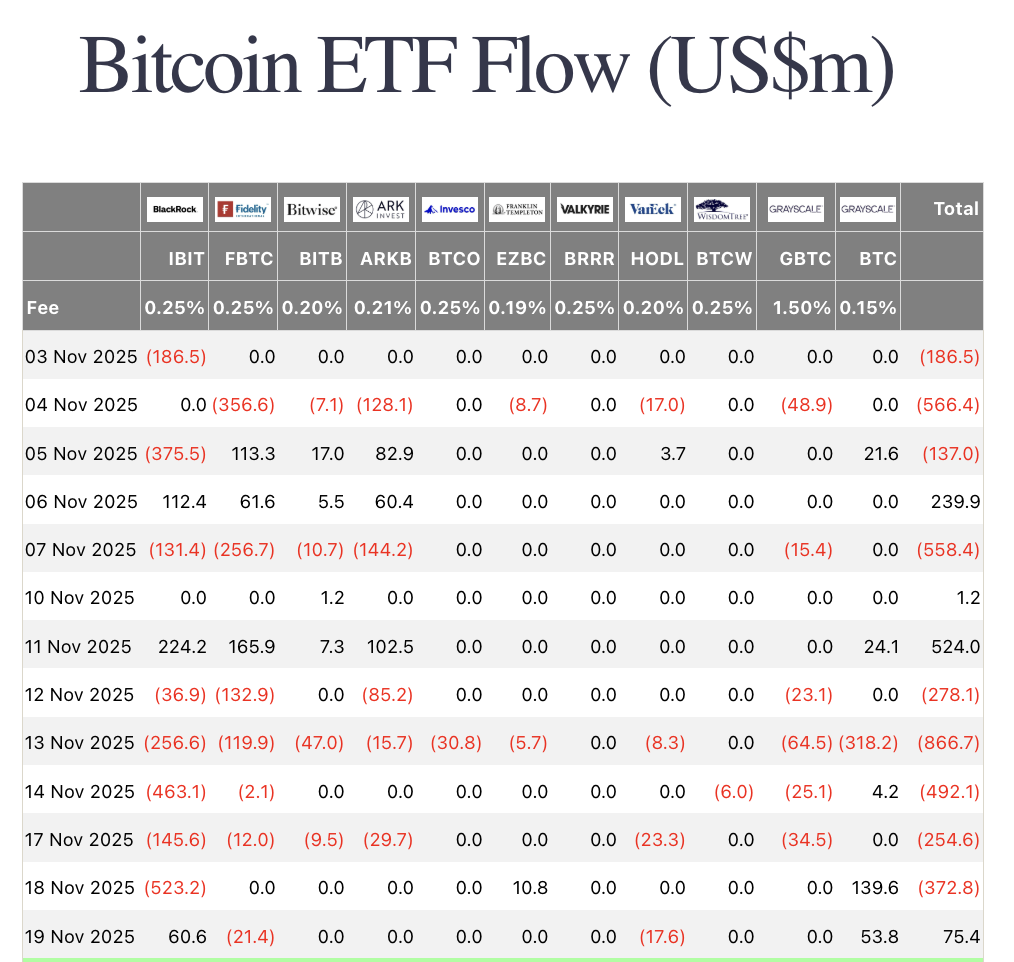Image resolution: width=1014 pixels, height=962 pixels.
Task: Click the Franklin Templeton logo
Action: pyautogui.click(x=517, y=209)
